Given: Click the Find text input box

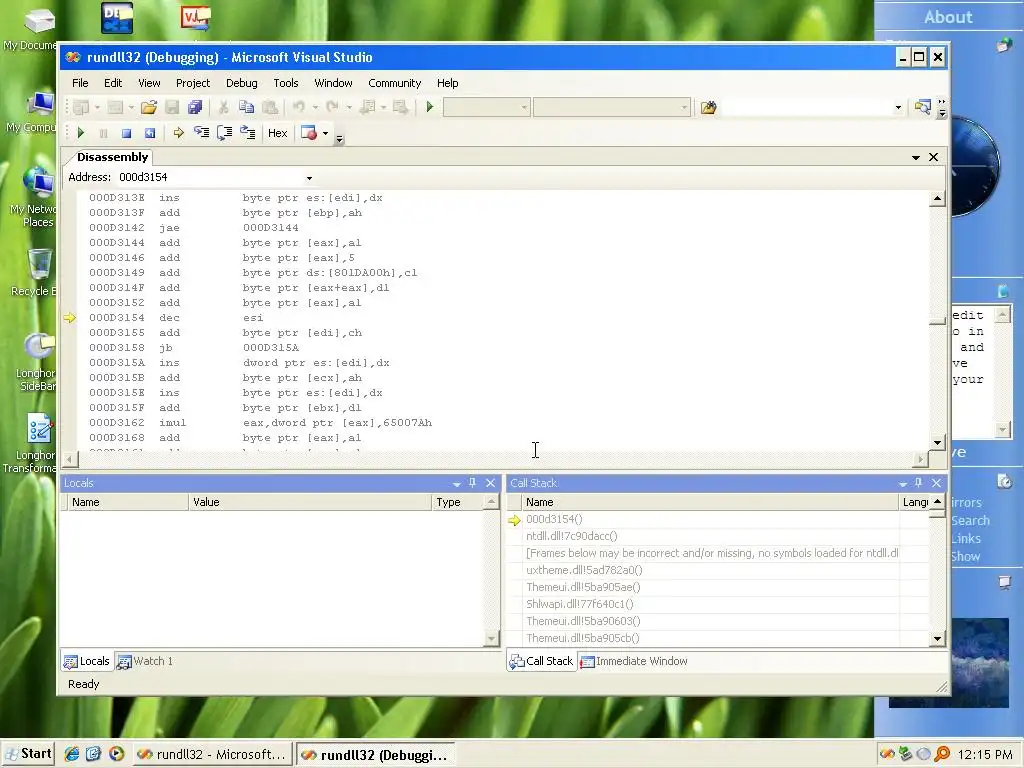Looking at the screenshot, I should tap(806, 108).
